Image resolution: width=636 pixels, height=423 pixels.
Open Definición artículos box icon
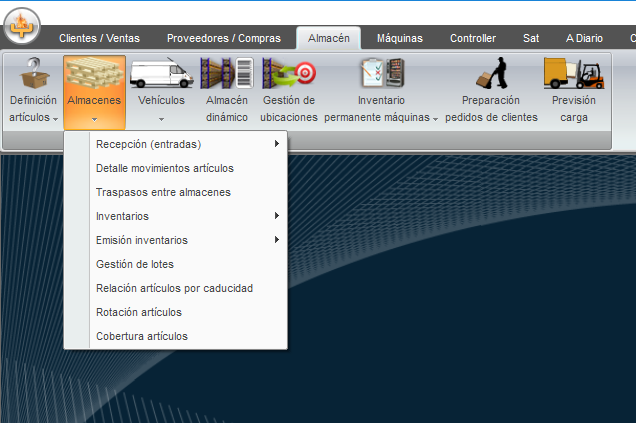click(x=34, y=73)
